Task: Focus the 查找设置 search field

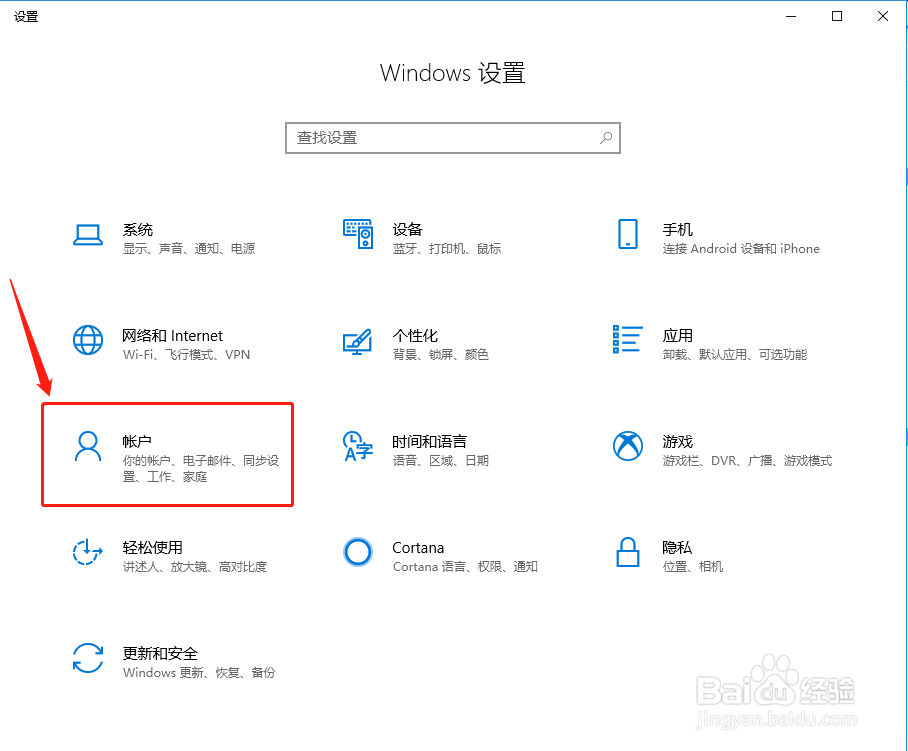Action: pos(453,138)
